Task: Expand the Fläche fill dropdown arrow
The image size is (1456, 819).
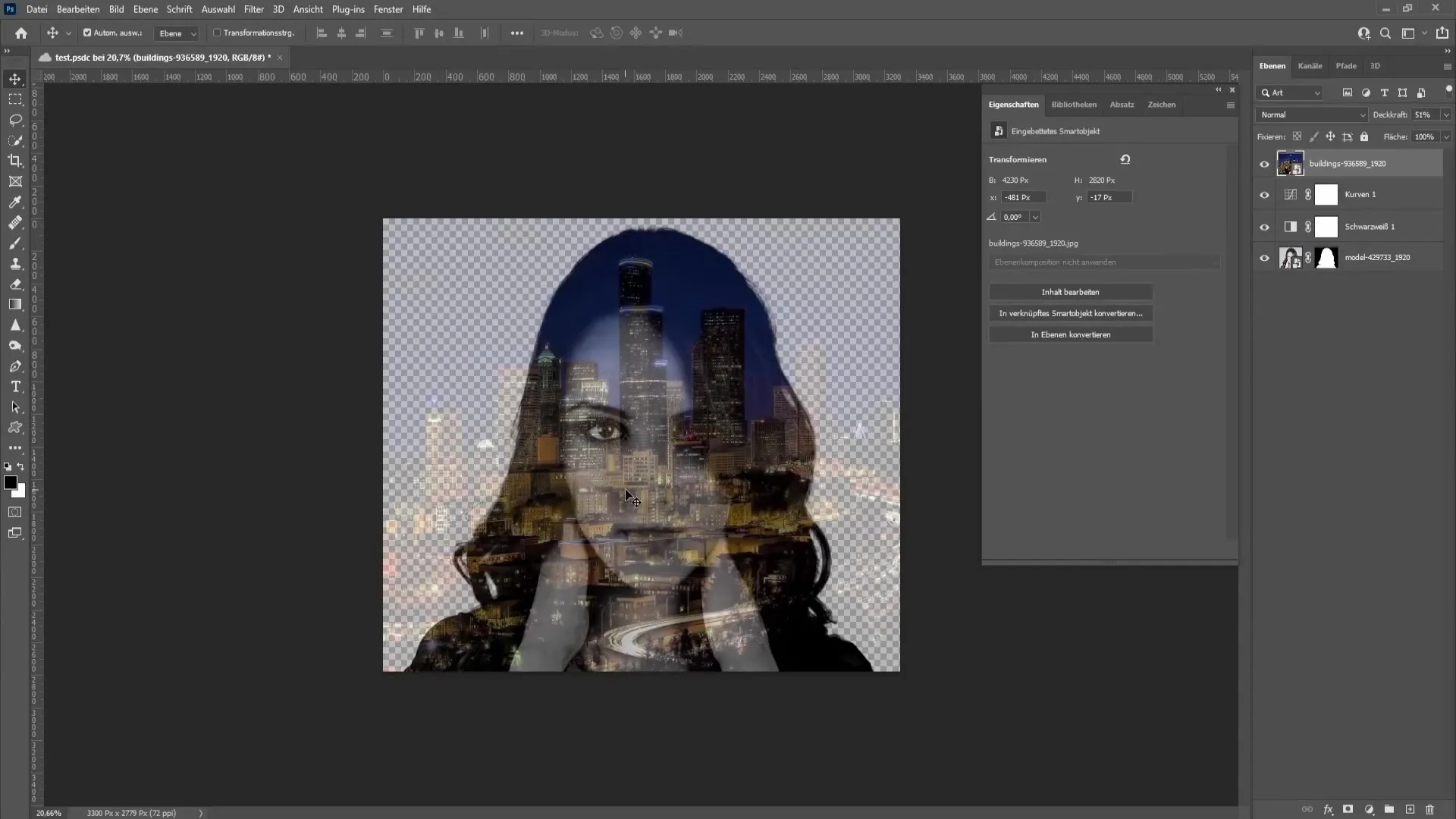Action: pyautogui.click(x=1446, y=136)
